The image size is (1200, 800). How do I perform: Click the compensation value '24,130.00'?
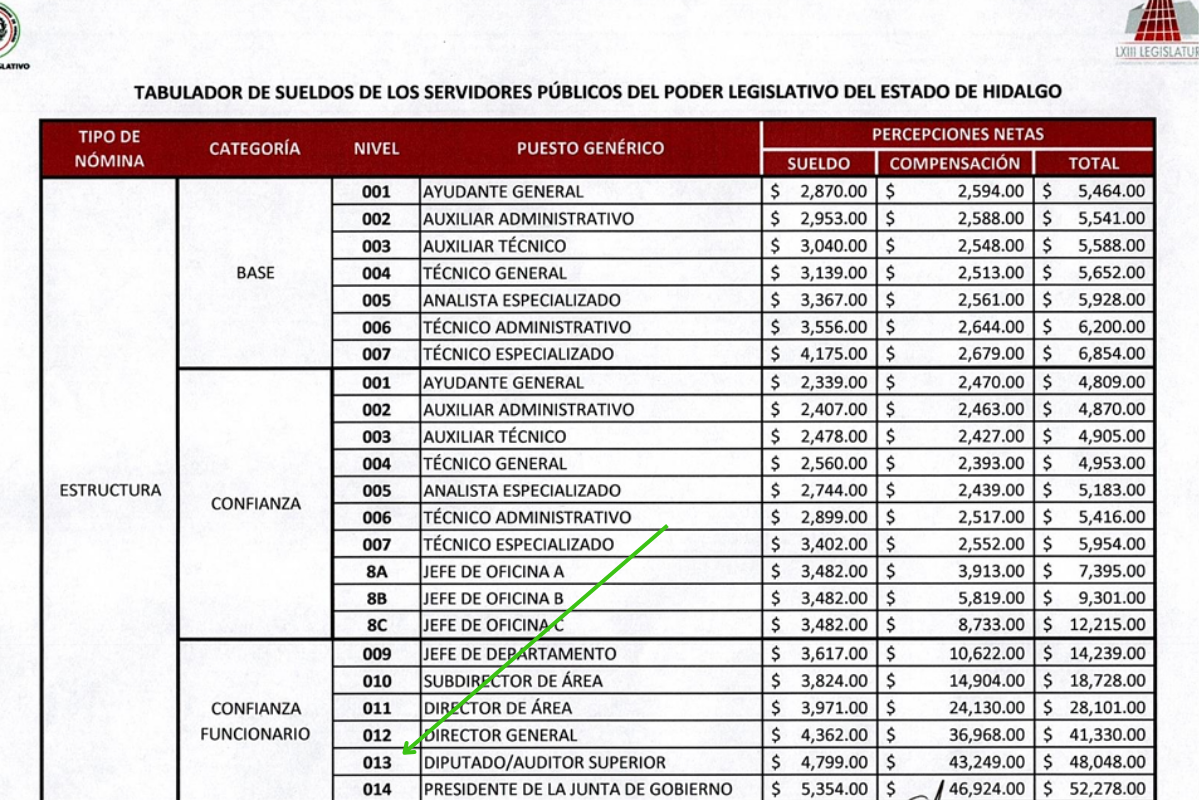pos(986,707)
